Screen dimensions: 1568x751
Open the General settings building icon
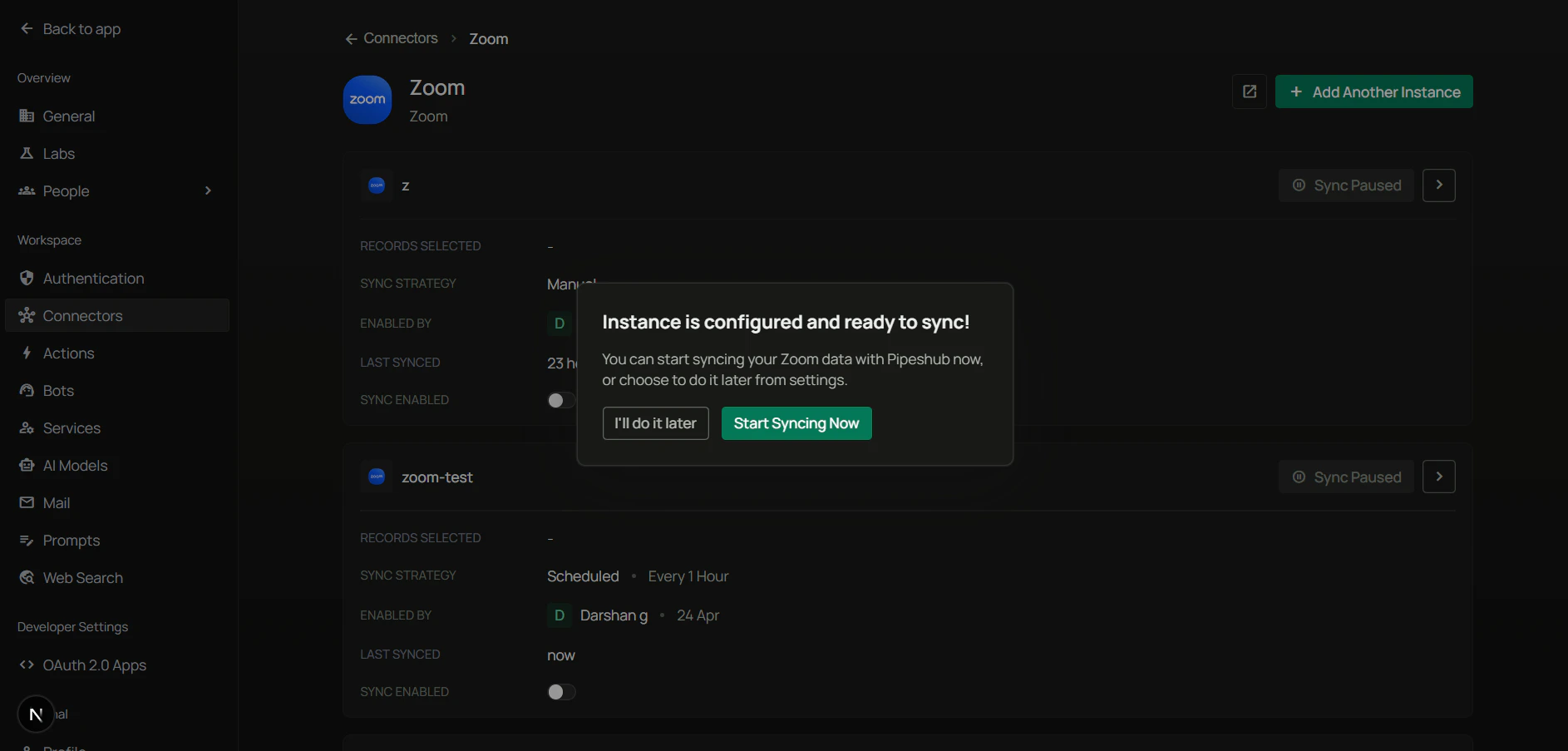click(x=27, y=116)
